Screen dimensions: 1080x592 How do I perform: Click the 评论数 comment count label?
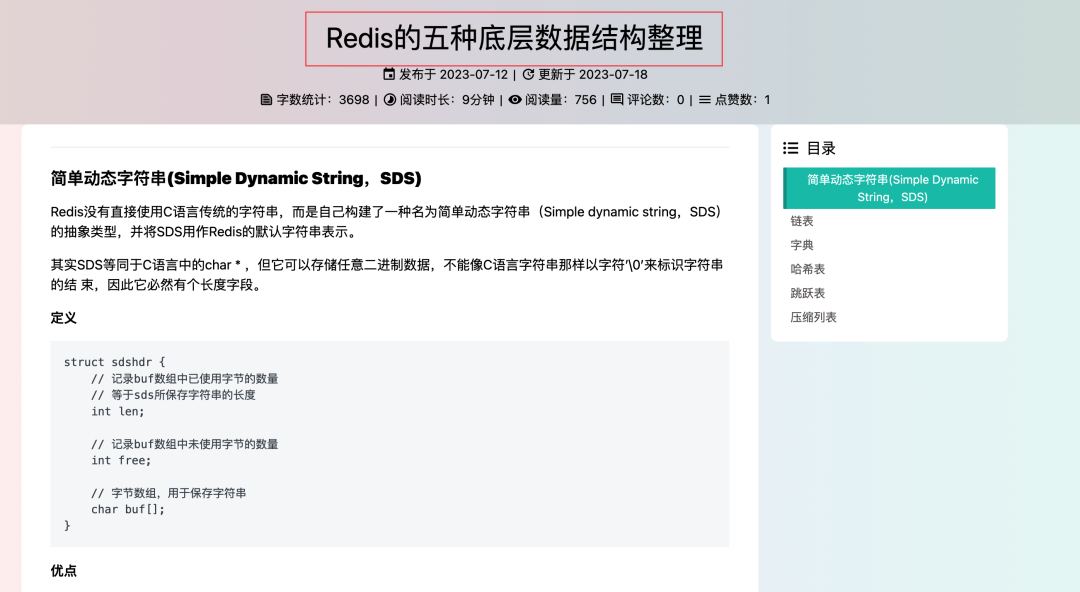click(x=647, y=100)
